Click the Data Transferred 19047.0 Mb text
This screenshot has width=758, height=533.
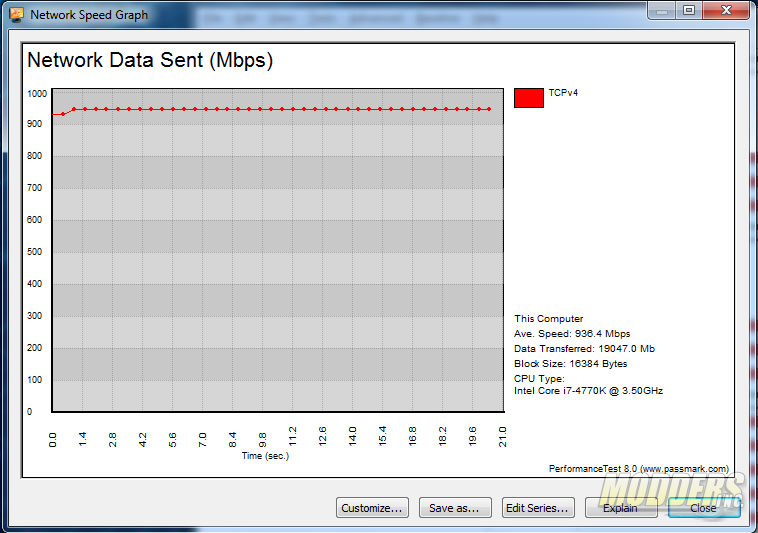[584, 349]
